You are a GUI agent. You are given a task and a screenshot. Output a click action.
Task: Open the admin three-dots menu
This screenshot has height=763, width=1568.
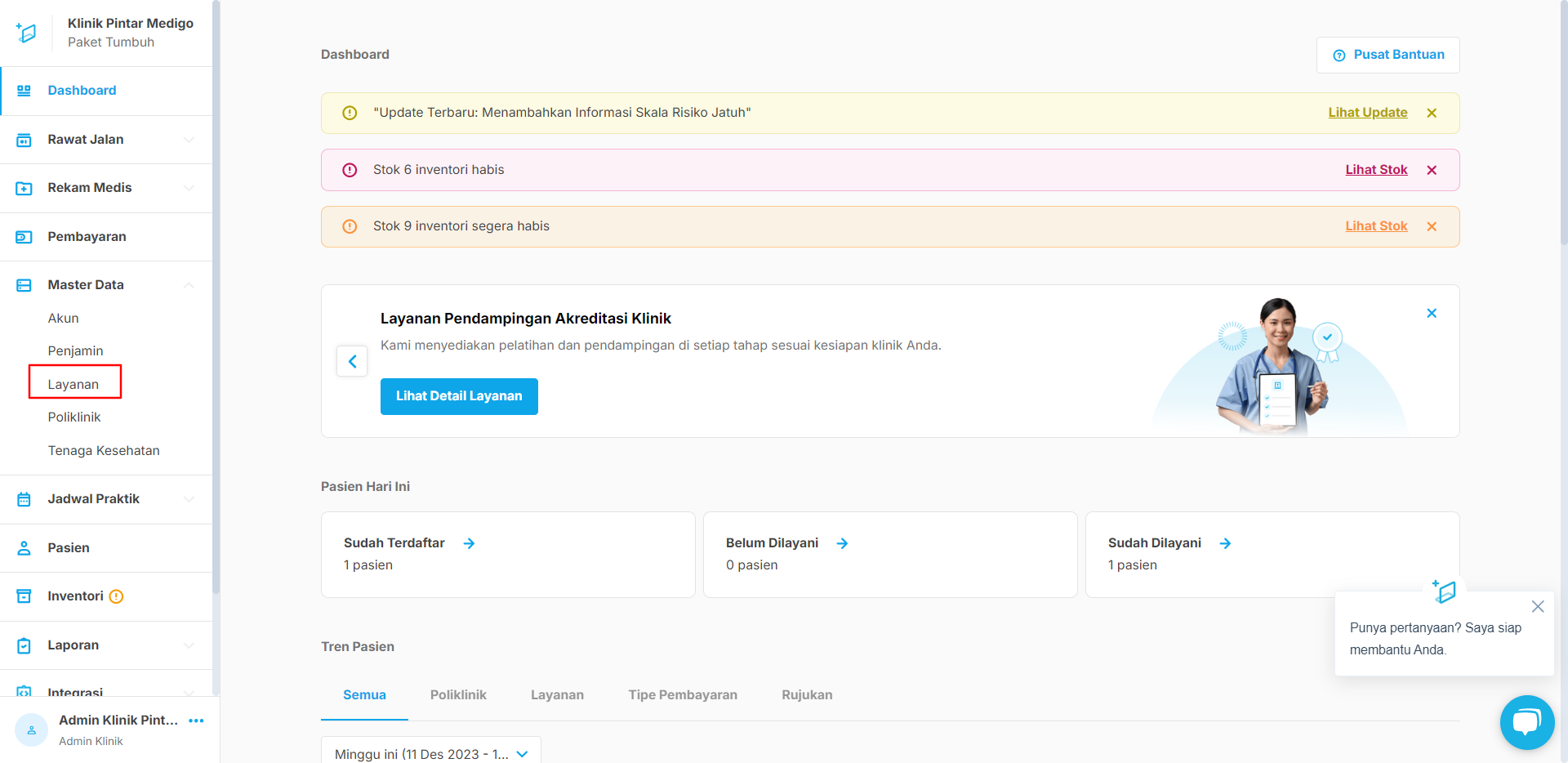(x=196, y=721)
